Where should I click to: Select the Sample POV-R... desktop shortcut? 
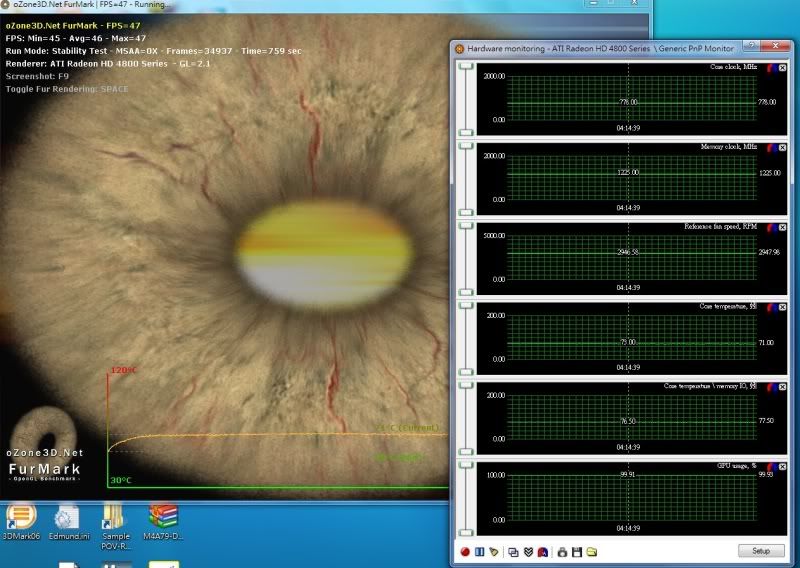(116, 527)
